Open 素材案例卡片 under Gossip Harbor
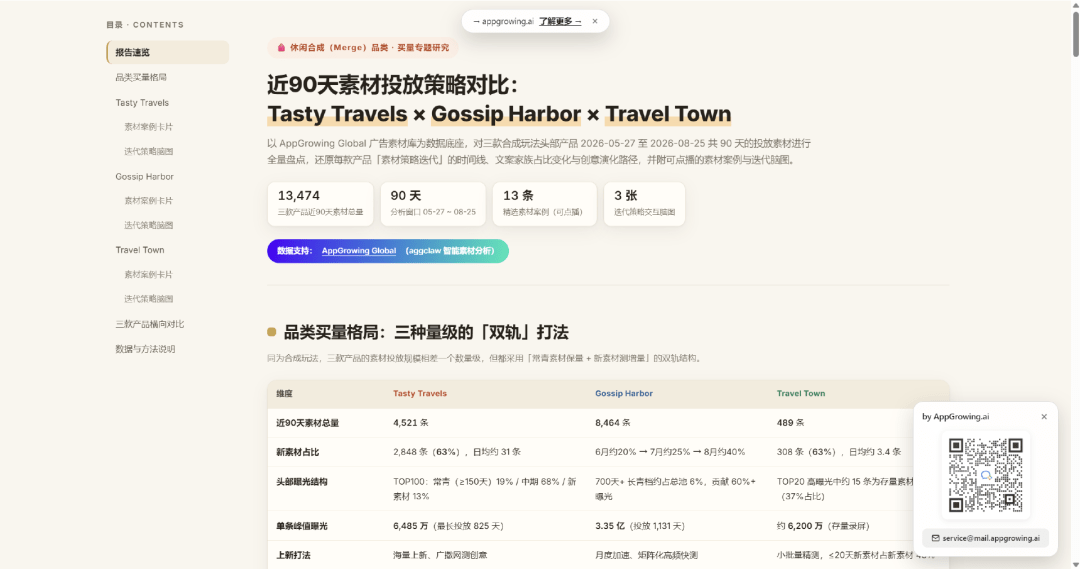 pyautogui.click(x=148, y=200)
